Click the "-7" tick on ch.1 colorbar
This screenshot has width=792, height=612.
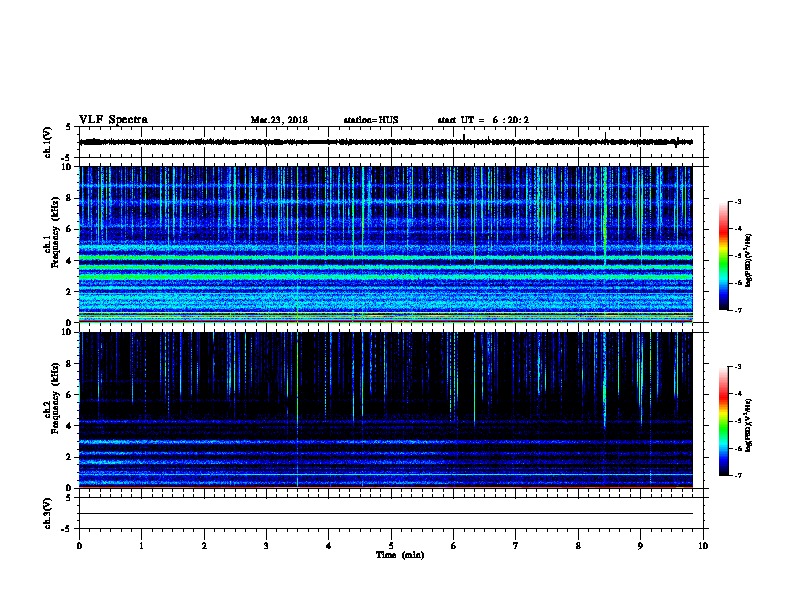(x=737, y=310)
